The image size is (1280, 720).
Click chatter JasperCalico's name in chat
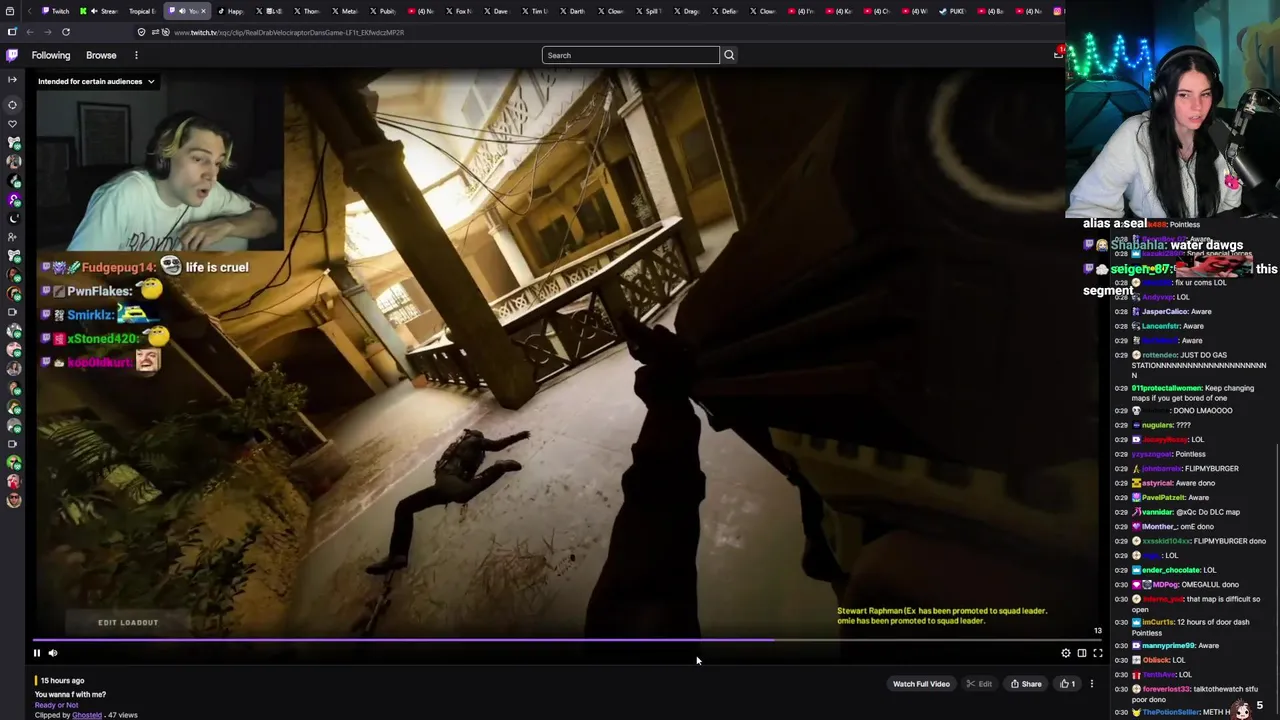(x=1165, y=311)
